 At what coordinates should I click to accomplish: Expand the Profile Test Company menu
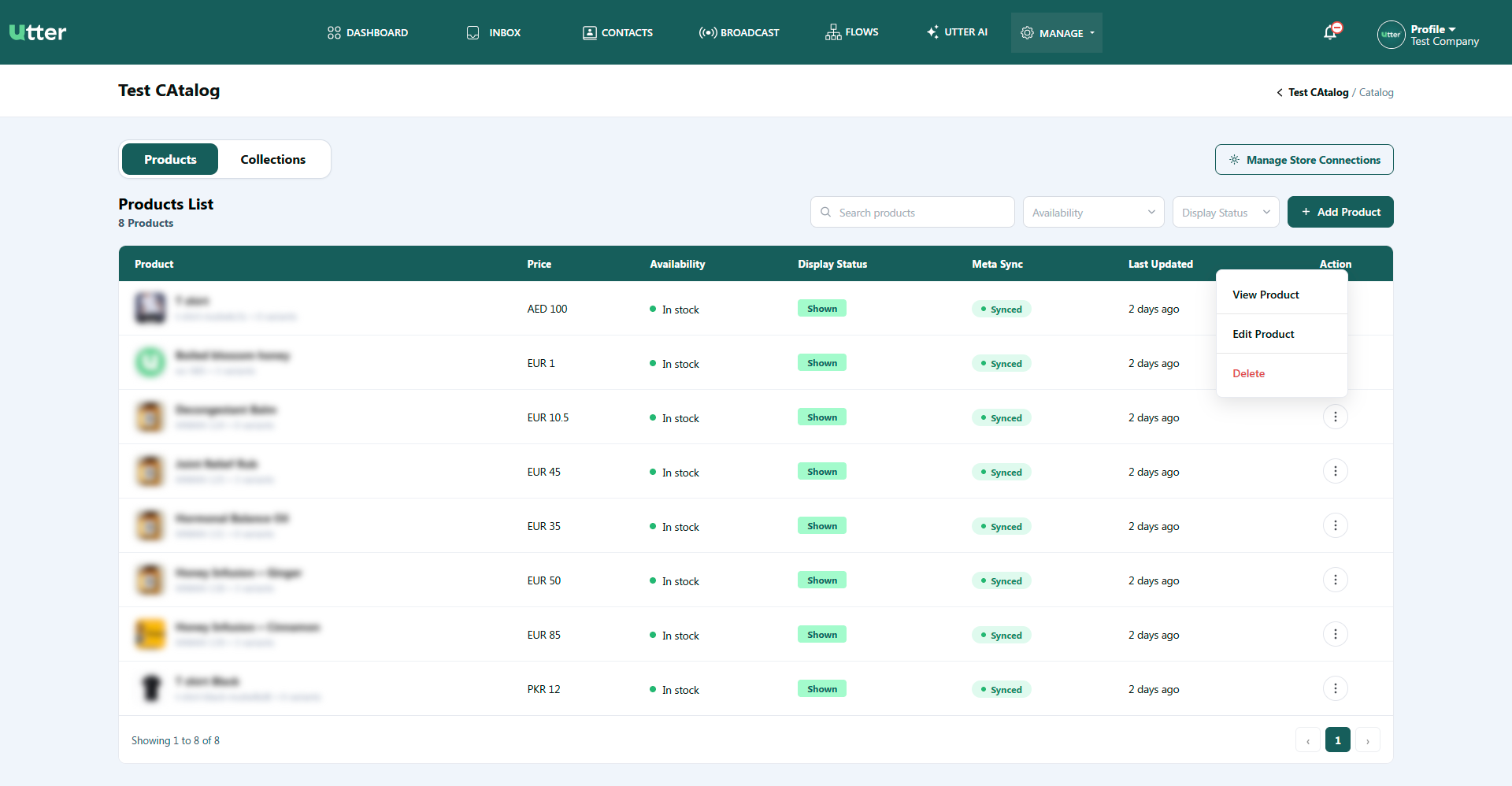(1444, 35)
